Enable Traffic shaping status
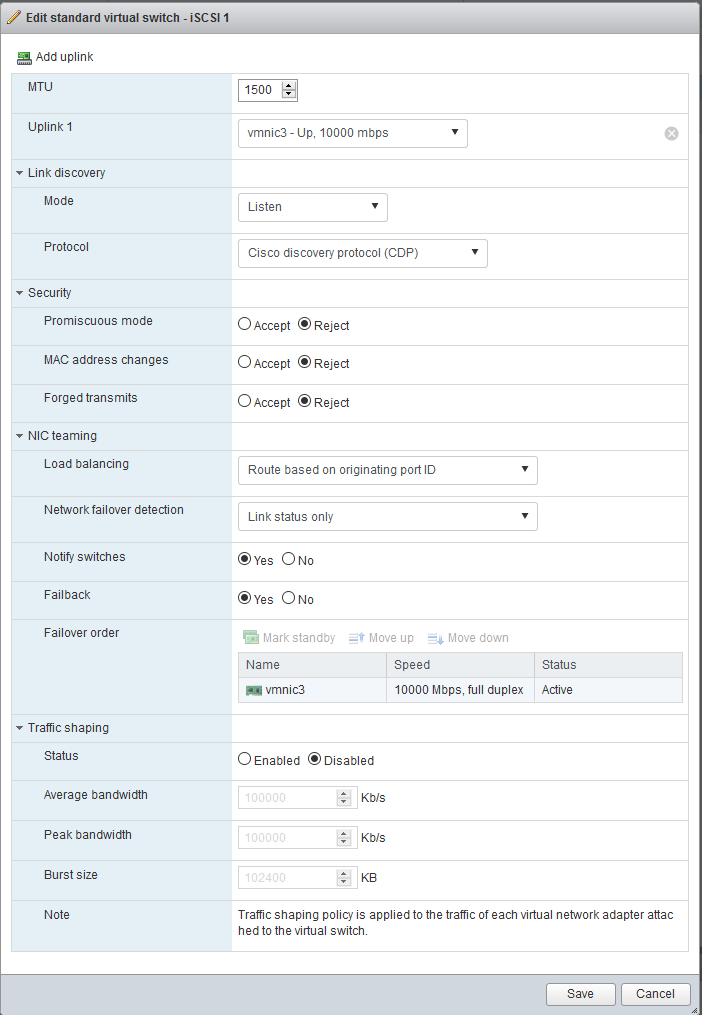Viewport: 702px width, 1015px height. [244, 759]
